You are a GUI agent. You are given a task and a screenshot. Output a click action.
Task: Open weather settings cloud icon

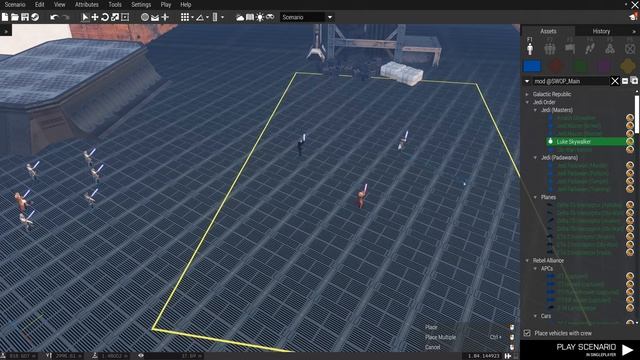(240, 17)
